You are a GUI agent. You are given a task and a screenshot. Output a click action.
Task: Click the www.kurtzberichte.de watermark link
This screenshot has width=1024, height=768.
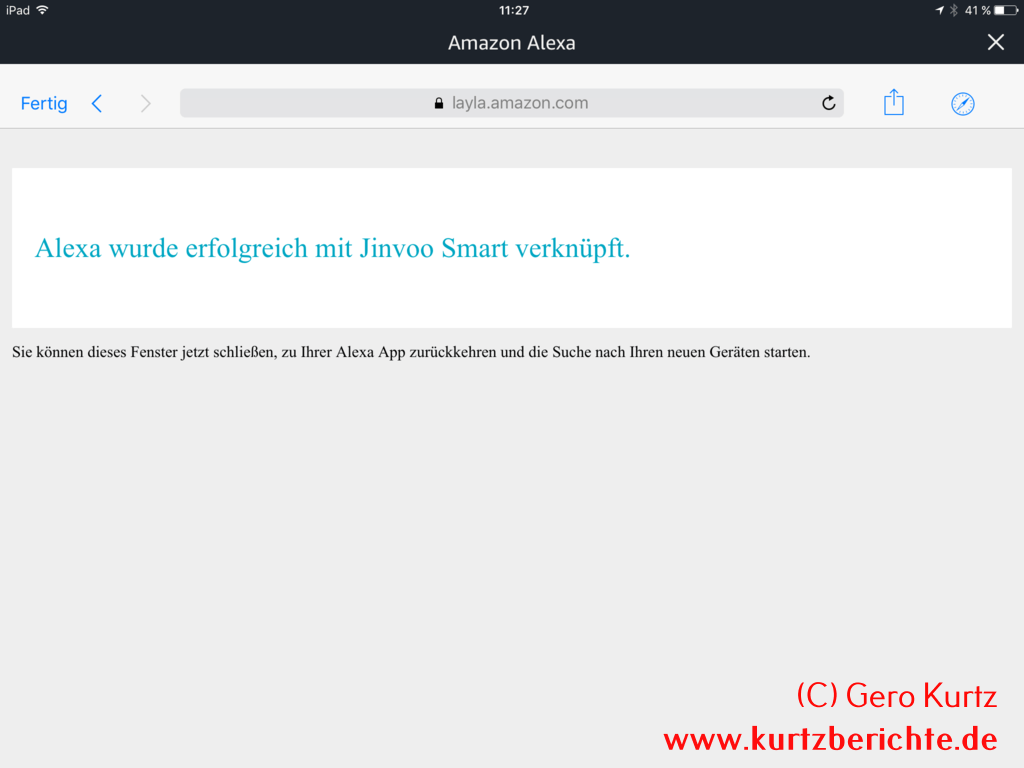[830, 739]
